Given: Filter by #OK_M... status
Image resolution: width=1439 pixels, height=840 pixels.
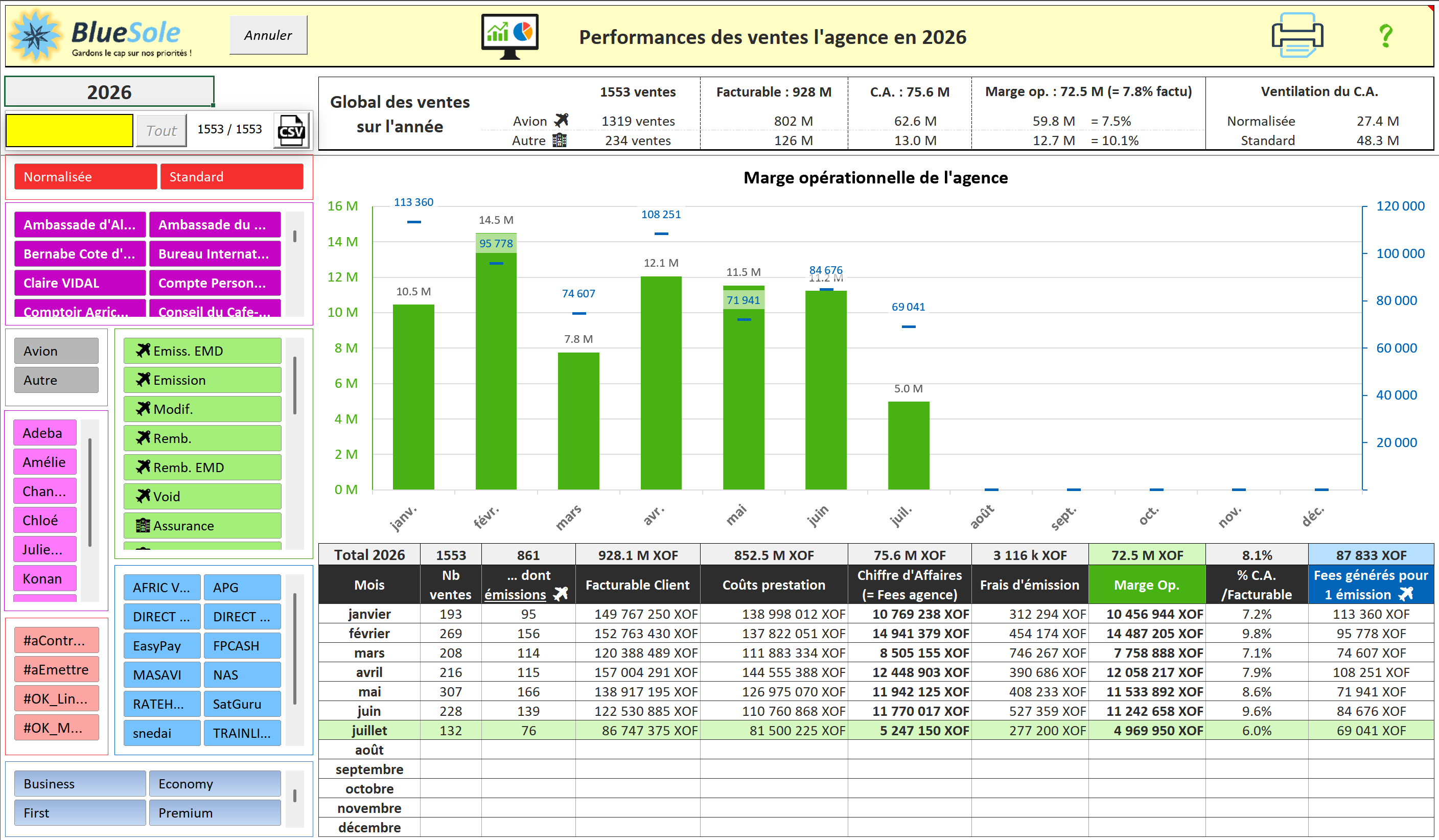Looking at the screenshot, I should pos(57,728).
